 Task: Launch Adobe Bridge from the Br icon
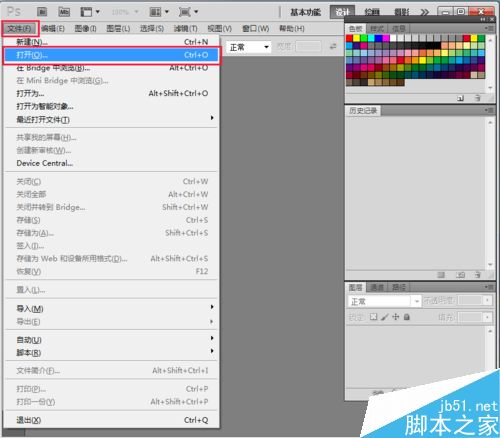42,12
